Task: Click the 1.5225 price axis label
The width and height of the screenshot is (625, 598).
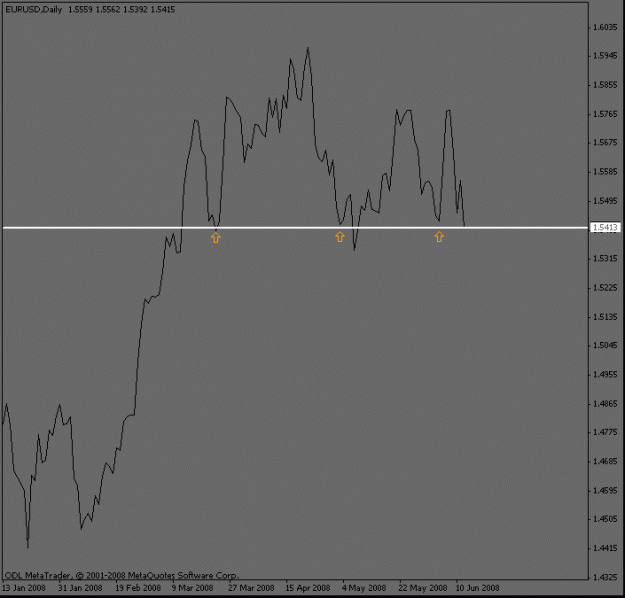Action: 605,287
